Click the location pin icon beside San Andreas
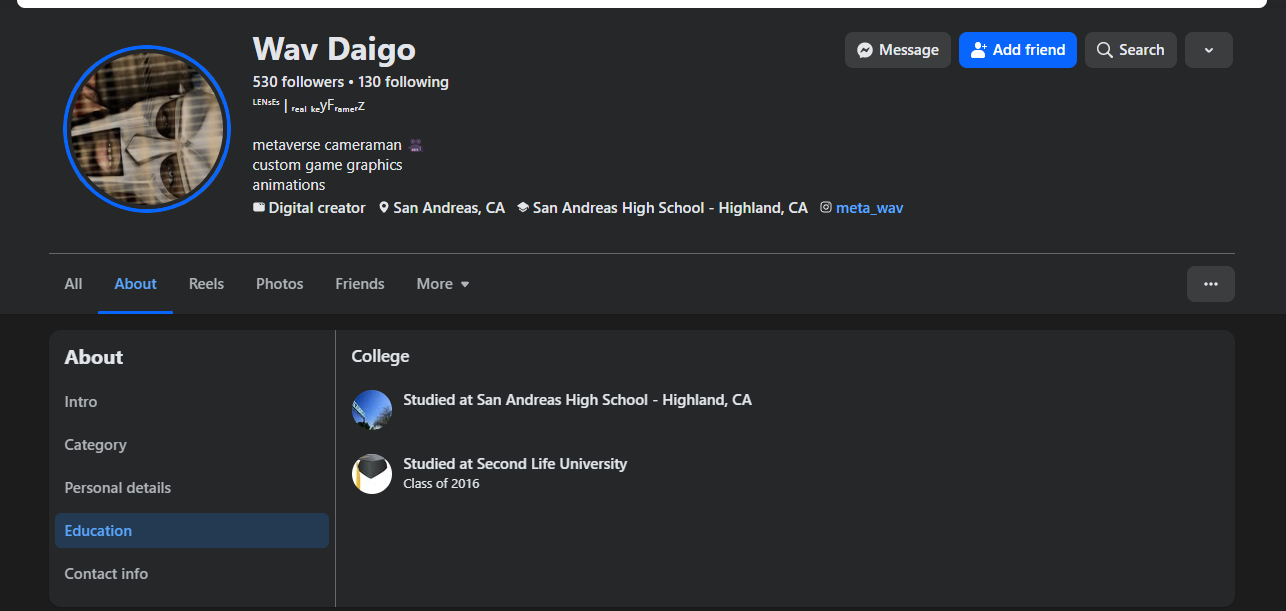1286x611 pixels. (x=384, y=208)
